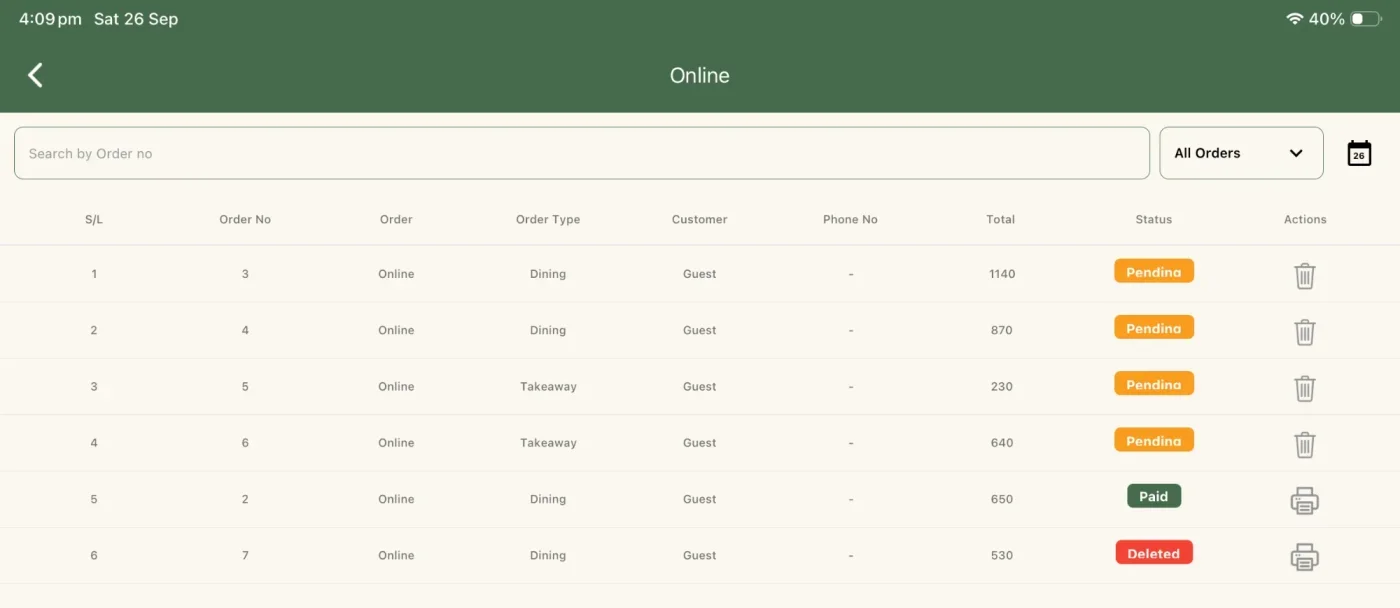Select the total value 650
1400x608 pixels.
(1002, 499)
